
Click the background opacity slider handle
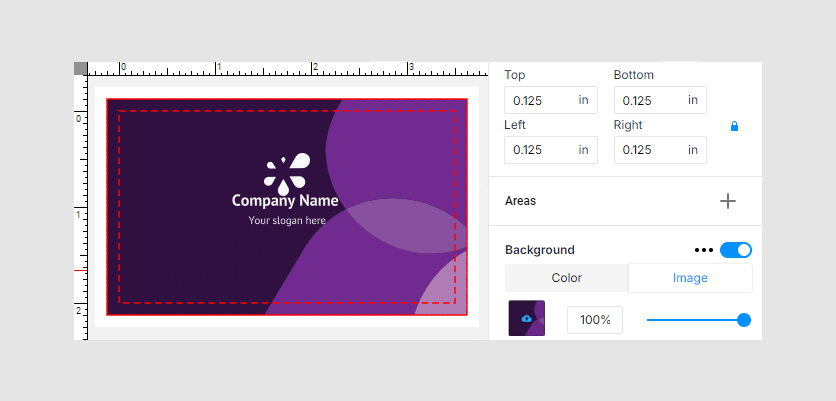click(x=744, y=320)
